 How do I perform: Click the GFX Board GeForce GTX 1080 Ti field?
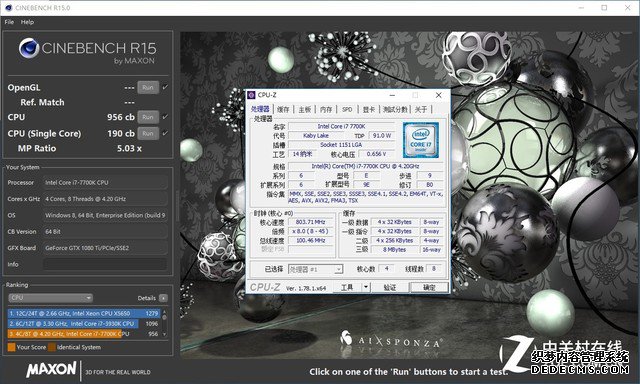(105, 248)
